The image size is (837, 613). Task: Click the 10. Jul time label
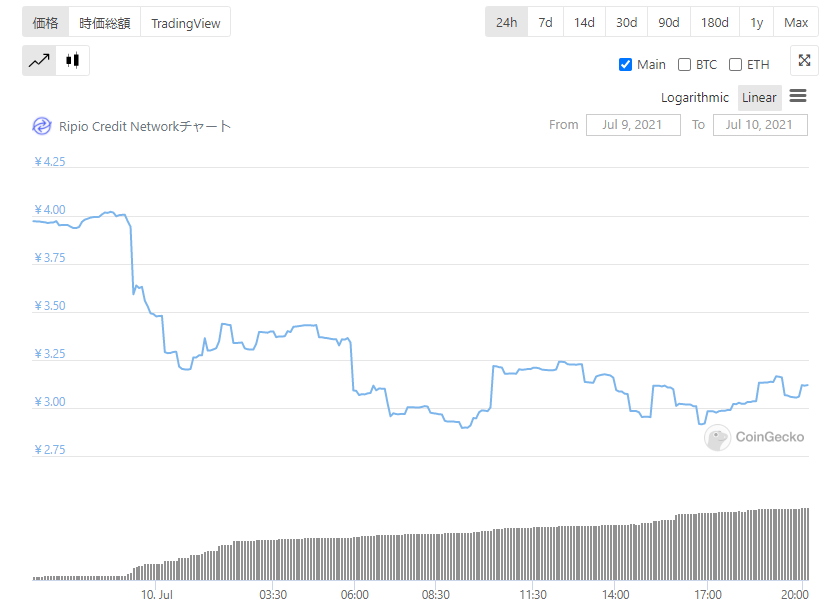(156, 595)
